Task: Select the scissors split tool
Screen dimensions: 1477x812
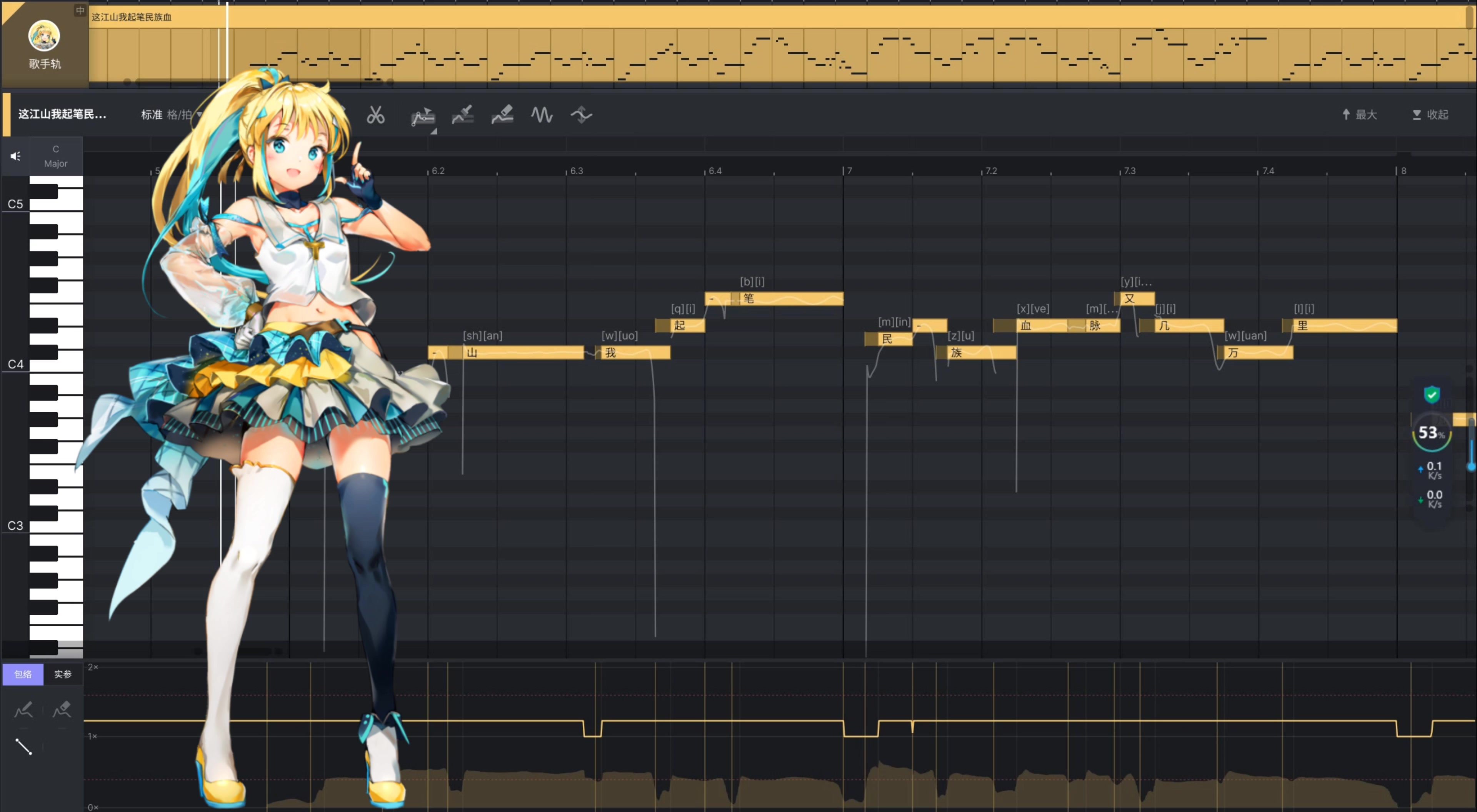Action: (x=375, y=115)
